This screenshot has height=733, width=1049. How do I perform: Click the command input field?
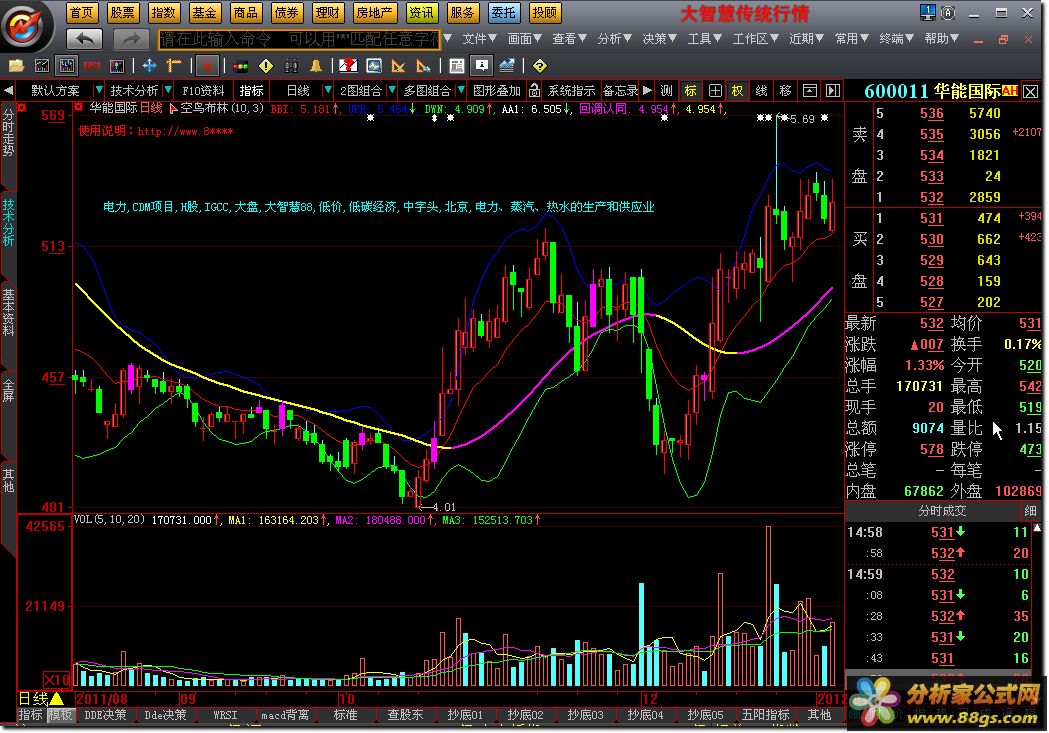pos(300,39)
